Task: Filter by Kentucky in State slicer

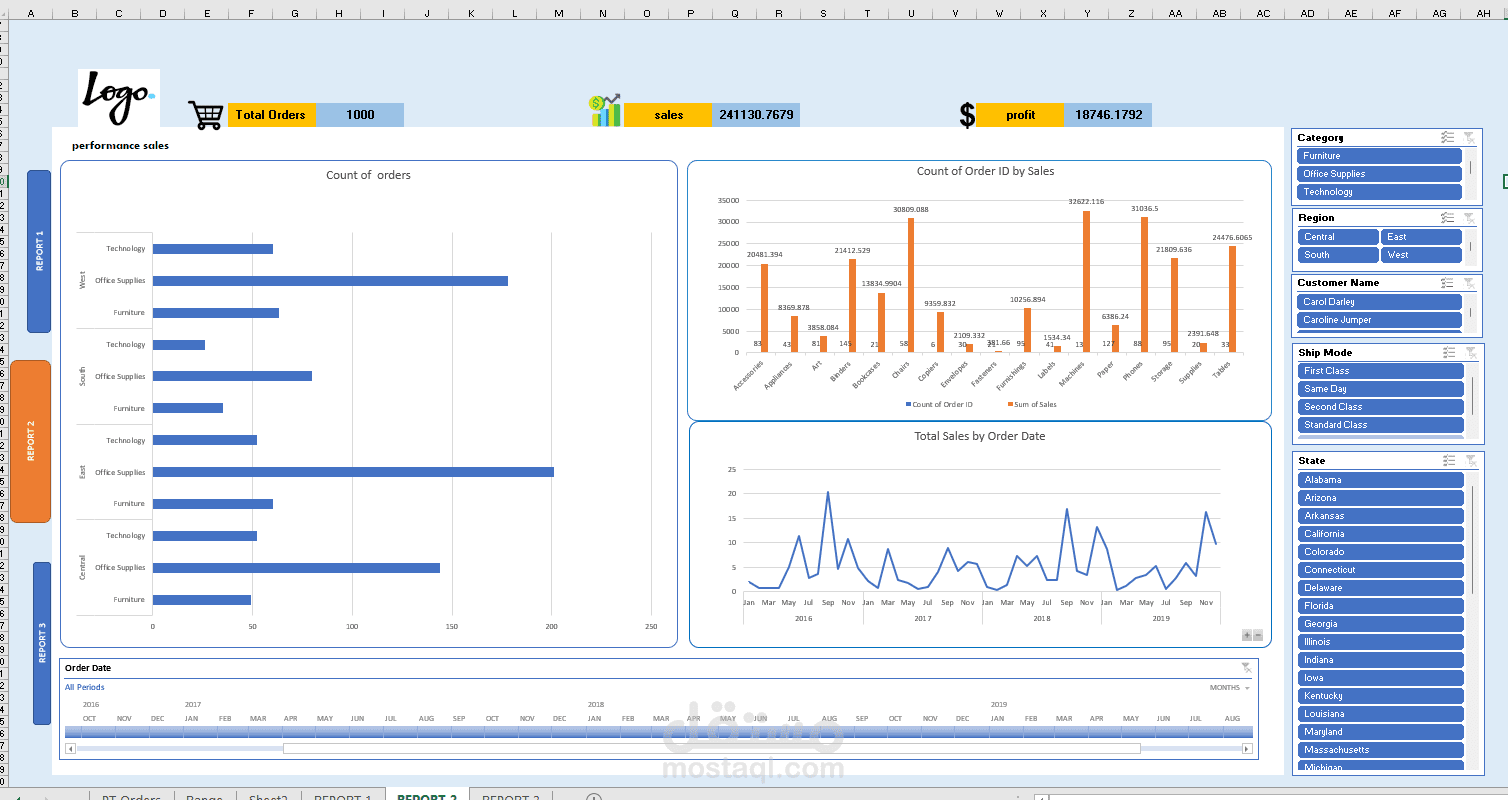Action: pos(1380,696)
